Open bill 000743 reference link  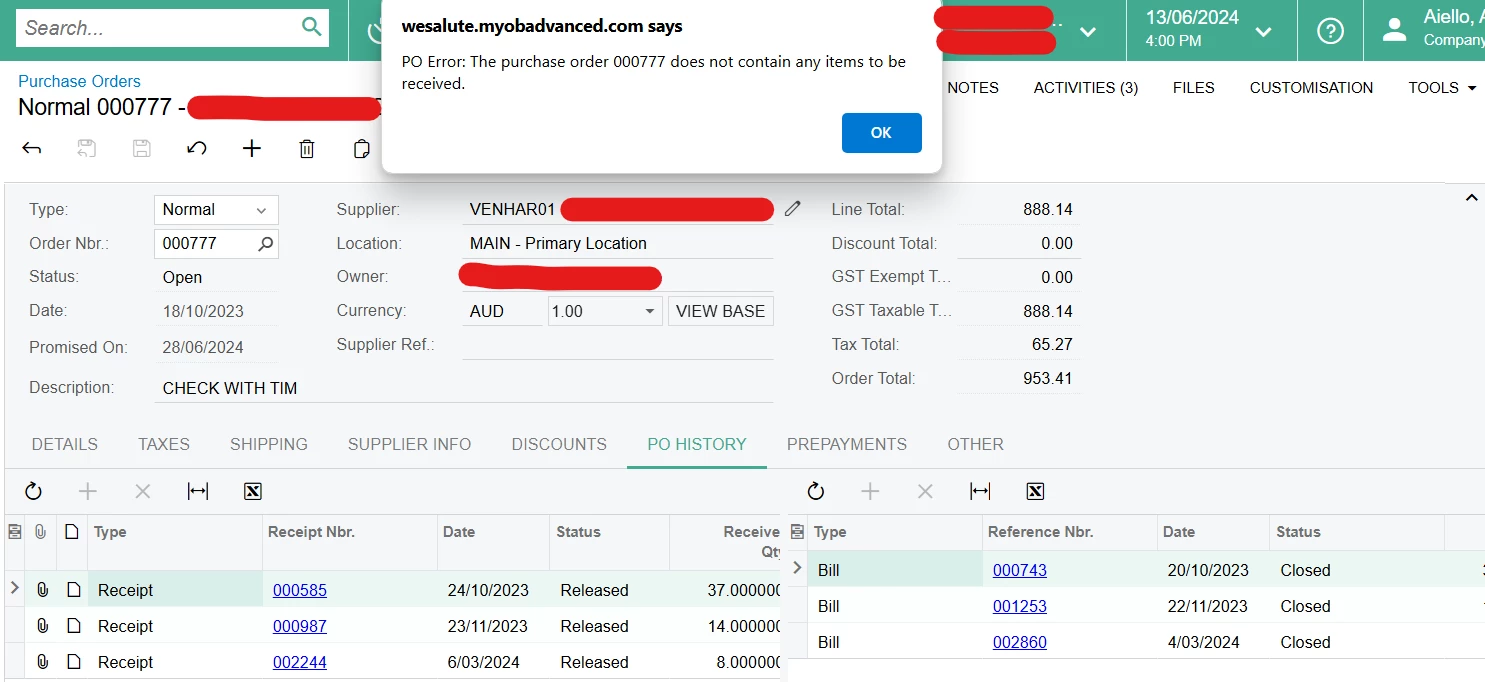click(1019, 570)
